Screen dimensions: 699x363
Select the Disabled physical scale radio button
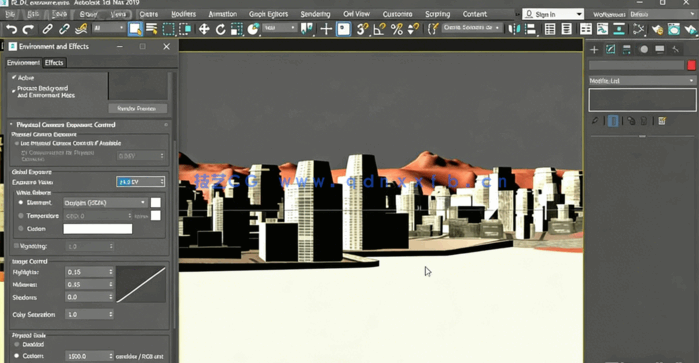coord(16,344)
